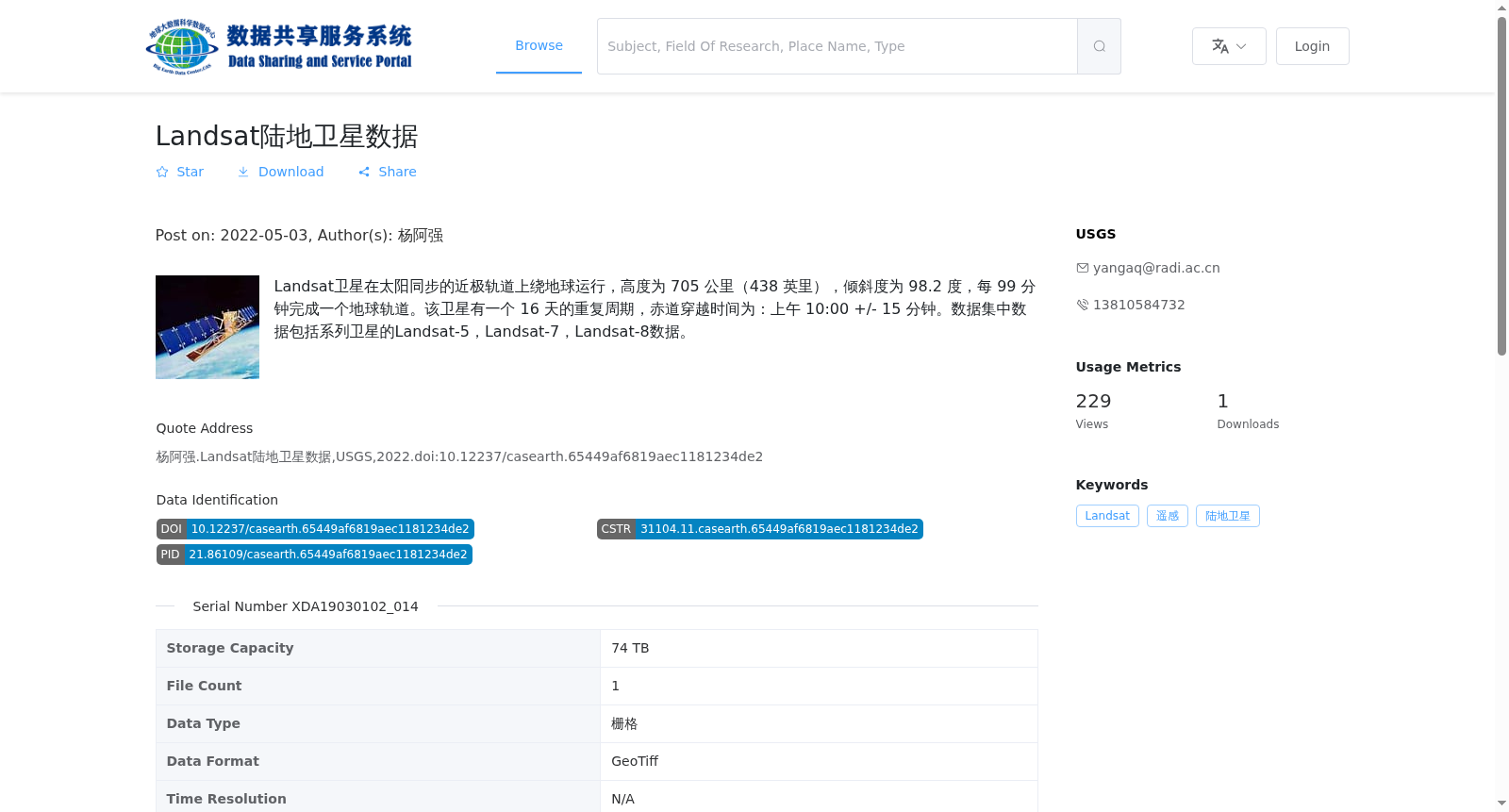Viewport: 1509px width, 812px height.
Task: Click the yangaq@radi.ac.cn email address
Action: 1156,268
